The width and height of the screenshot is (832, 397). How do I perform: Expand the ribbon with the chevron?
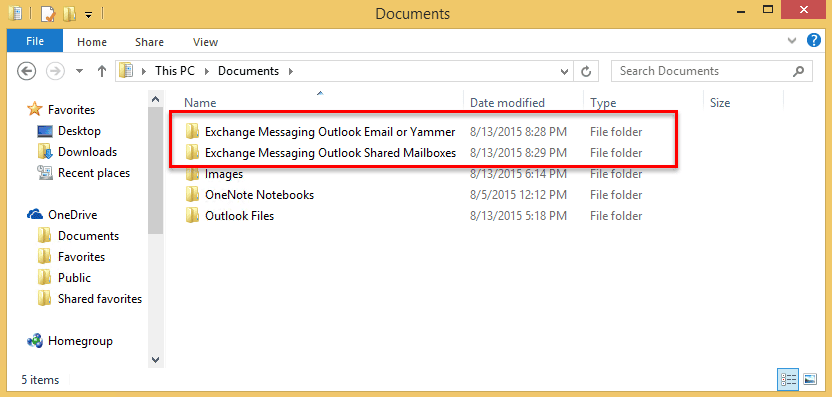792,40
